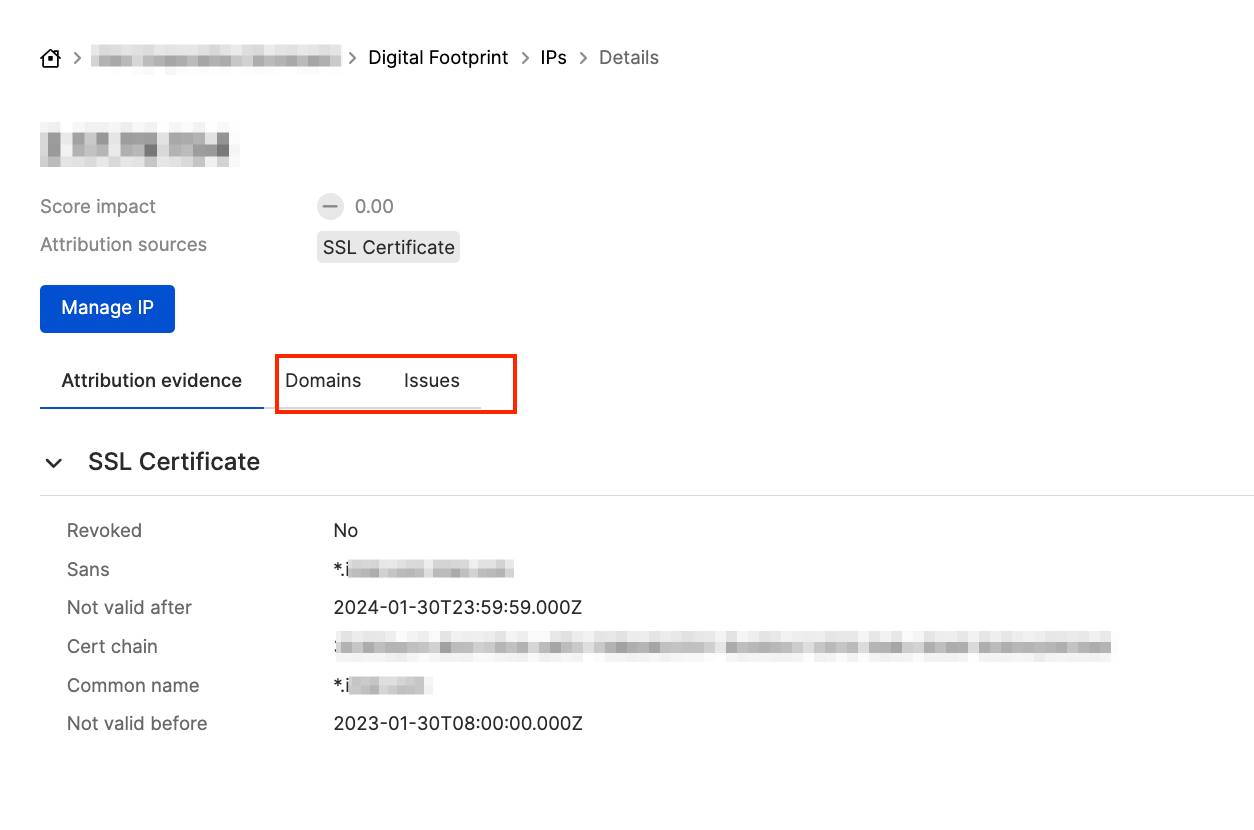Click the score impact minus icon
The height and width of the screenshot is (830, 1254).
coord(330,207)
